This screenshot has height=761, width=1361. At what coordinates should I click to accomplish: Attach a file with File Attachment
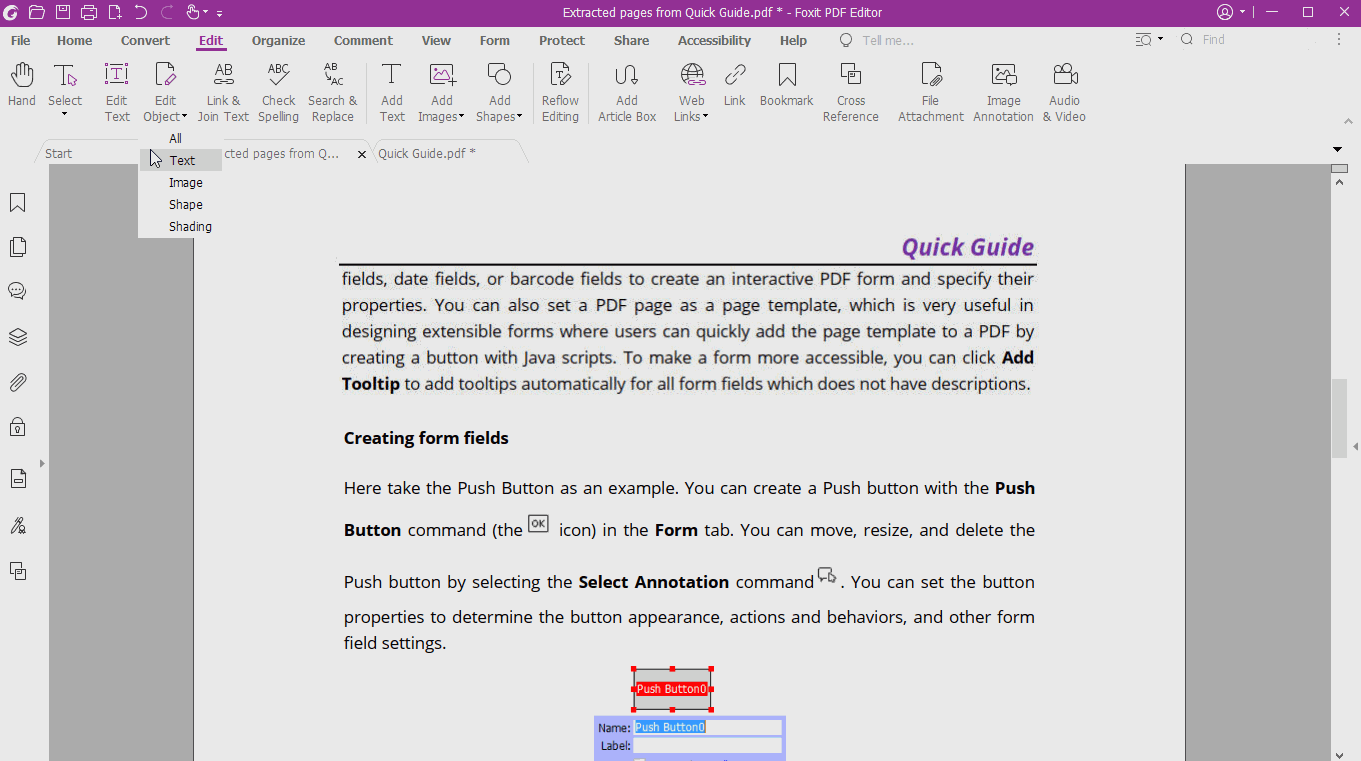point(930,88)
